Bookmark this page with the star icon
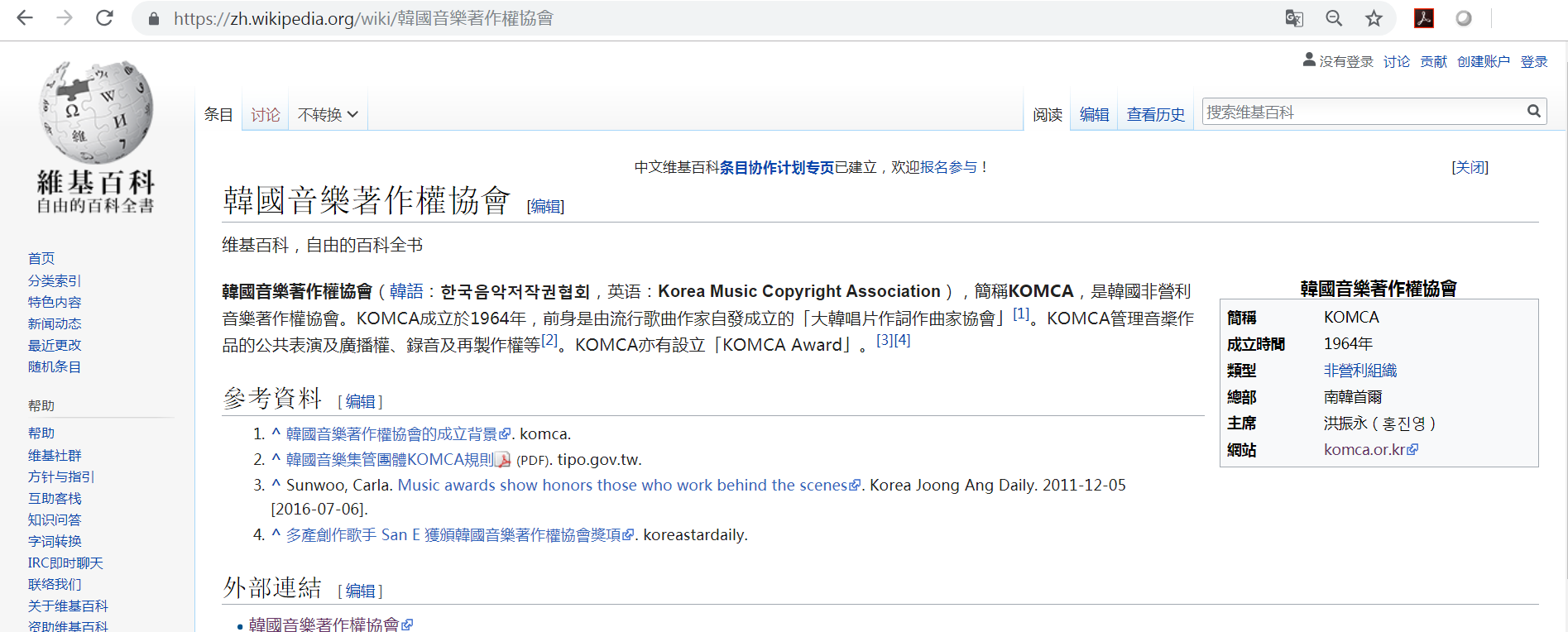The width and height of the screenshot is (1568, 632). click(x=1374, y=18)
